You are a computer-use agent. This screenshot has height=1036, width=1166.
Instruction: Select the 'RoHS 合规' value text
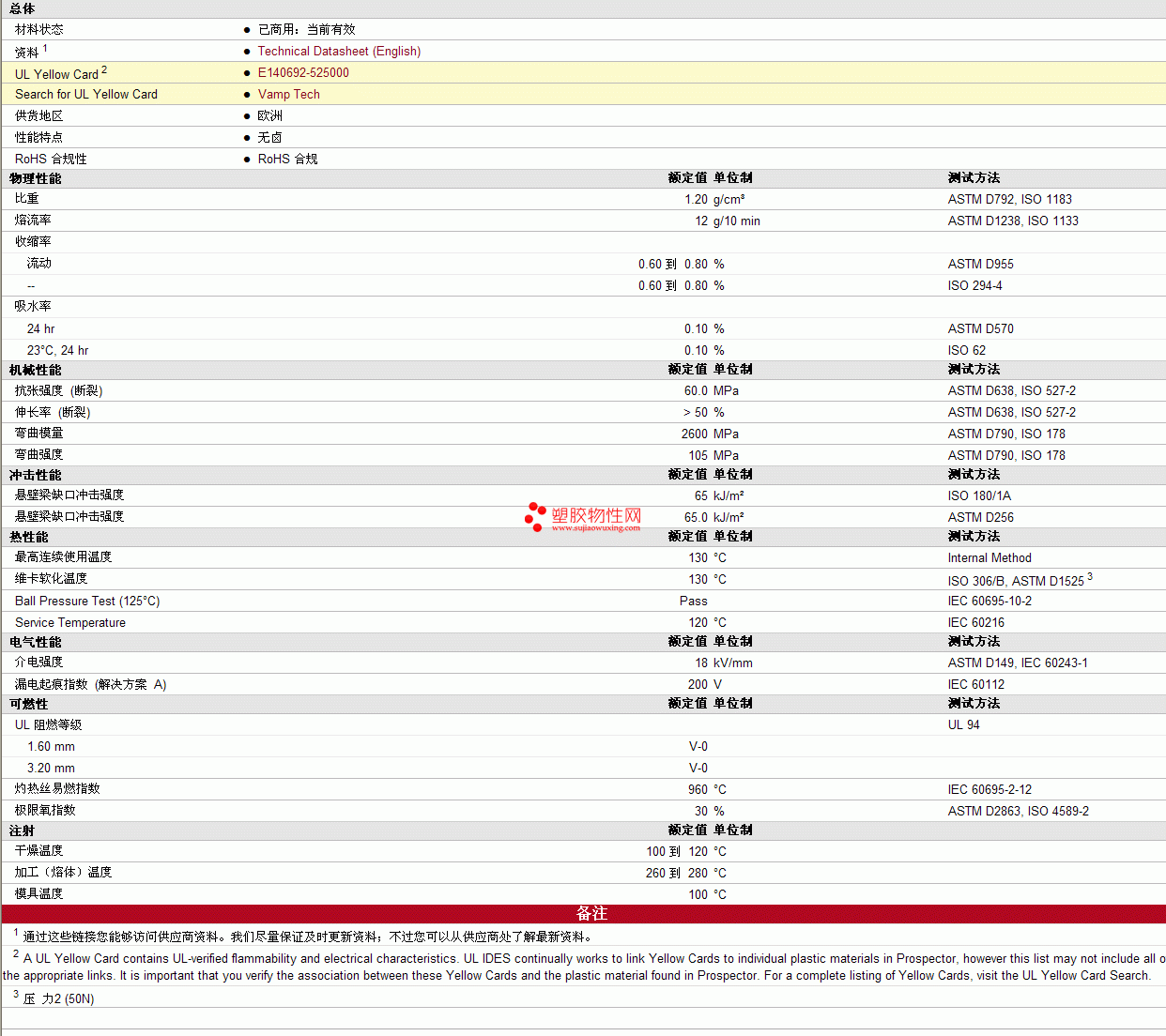[x=288, y=160]
